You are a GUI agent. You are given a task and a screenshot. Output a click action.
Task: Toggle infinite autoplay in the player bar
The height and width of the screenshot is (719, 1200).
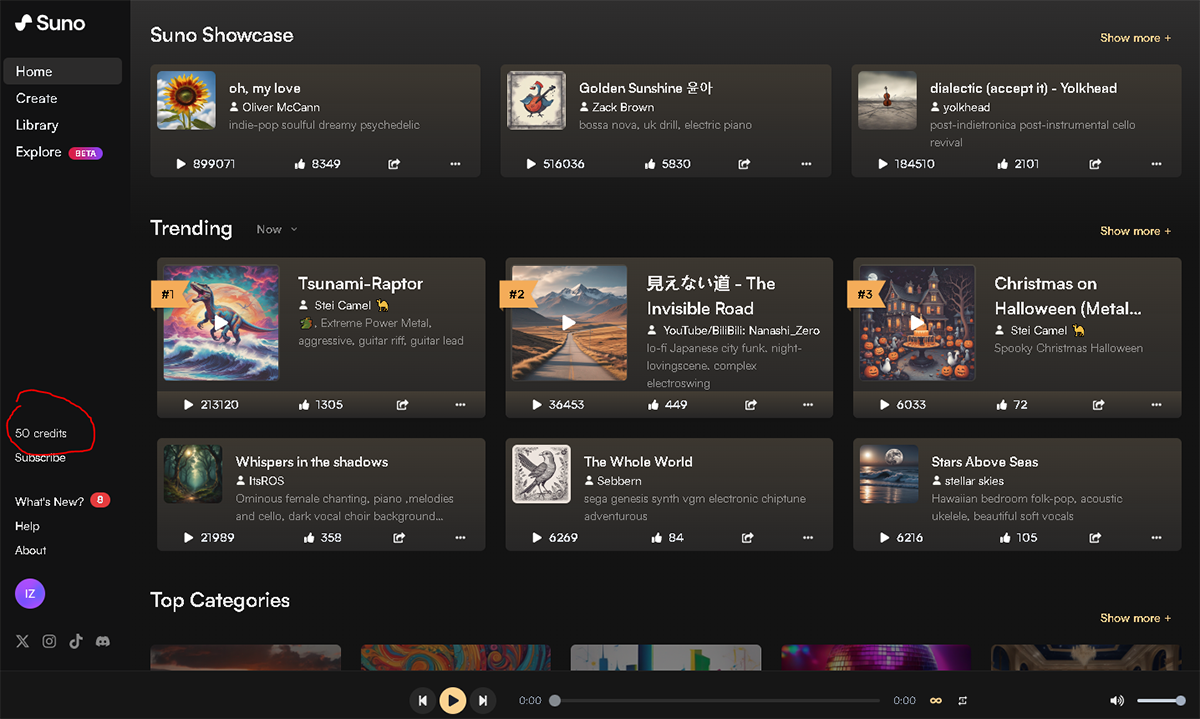point(936,701)
